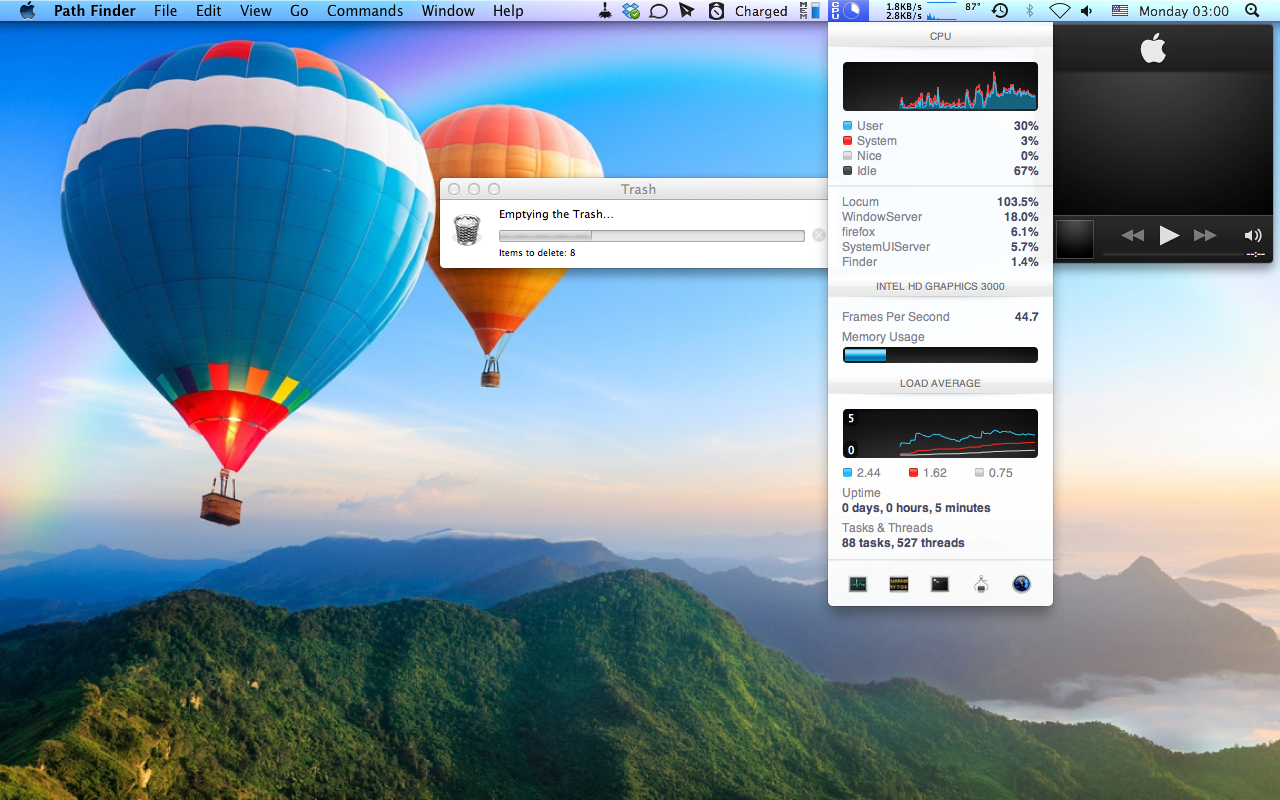Click the User 30% CPU row
Image resolution: width=1280 pixels, height=800 pixels.
pyautogui.click(x=940, y=126)
